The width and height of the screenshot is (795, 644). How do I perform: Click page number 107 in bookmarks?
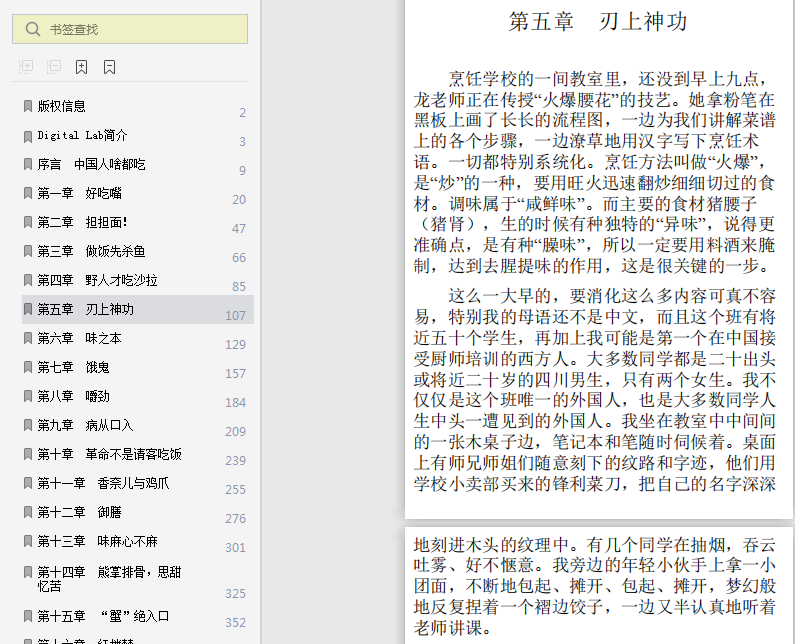click(x=235, y=315)
